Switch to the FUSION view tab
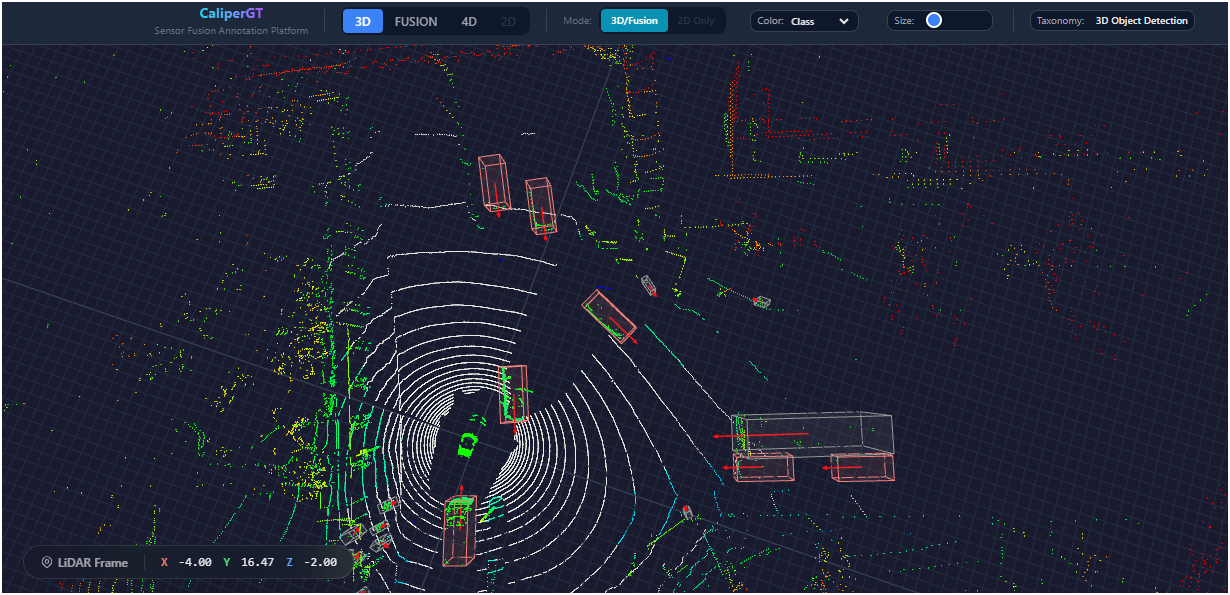Screen dimensions: 1230x595 click(x=416, y=21)
